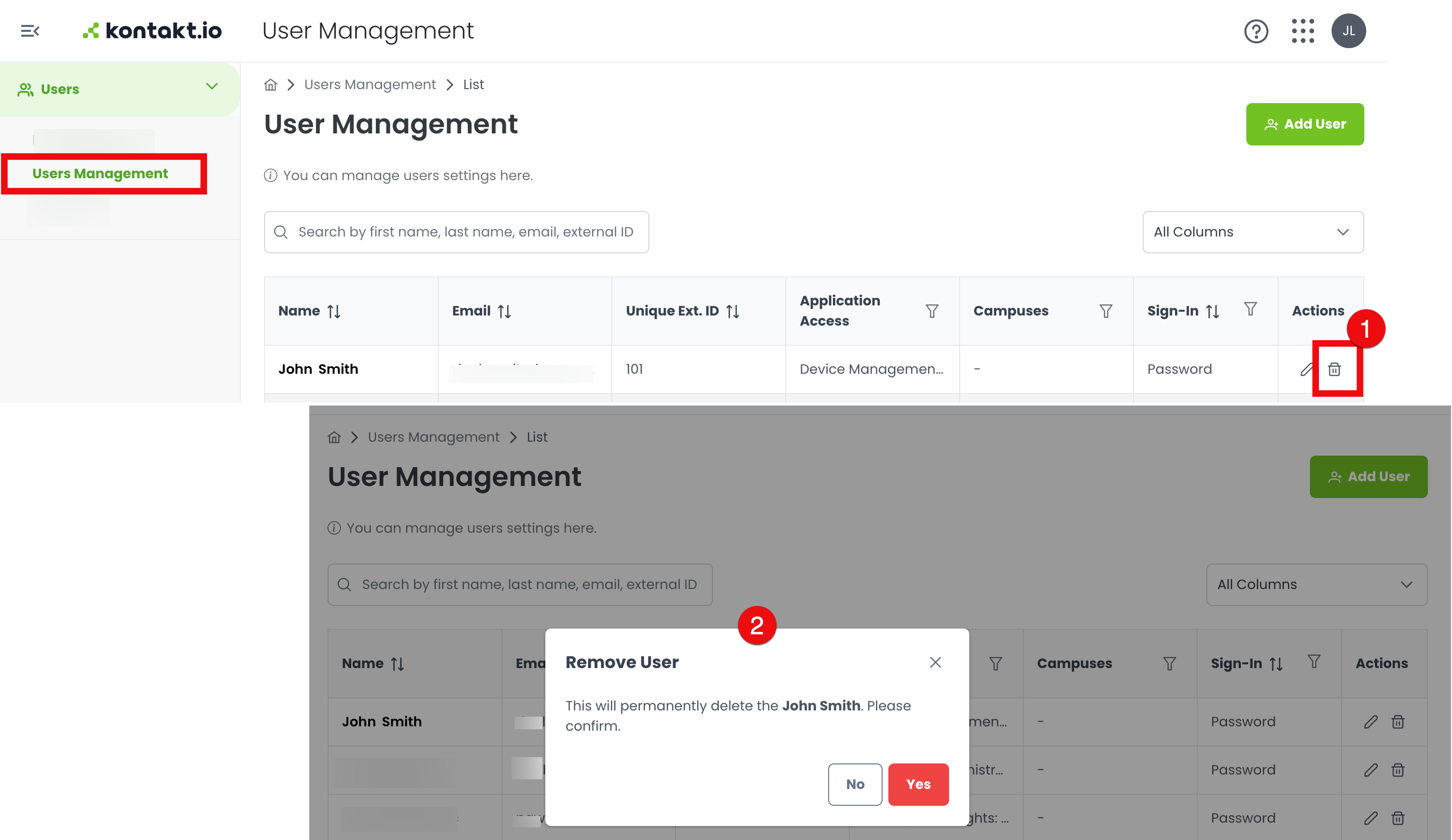Open the Sign-In column filter
Screen dimensions: 1452x840
(x=1250, y=309)
